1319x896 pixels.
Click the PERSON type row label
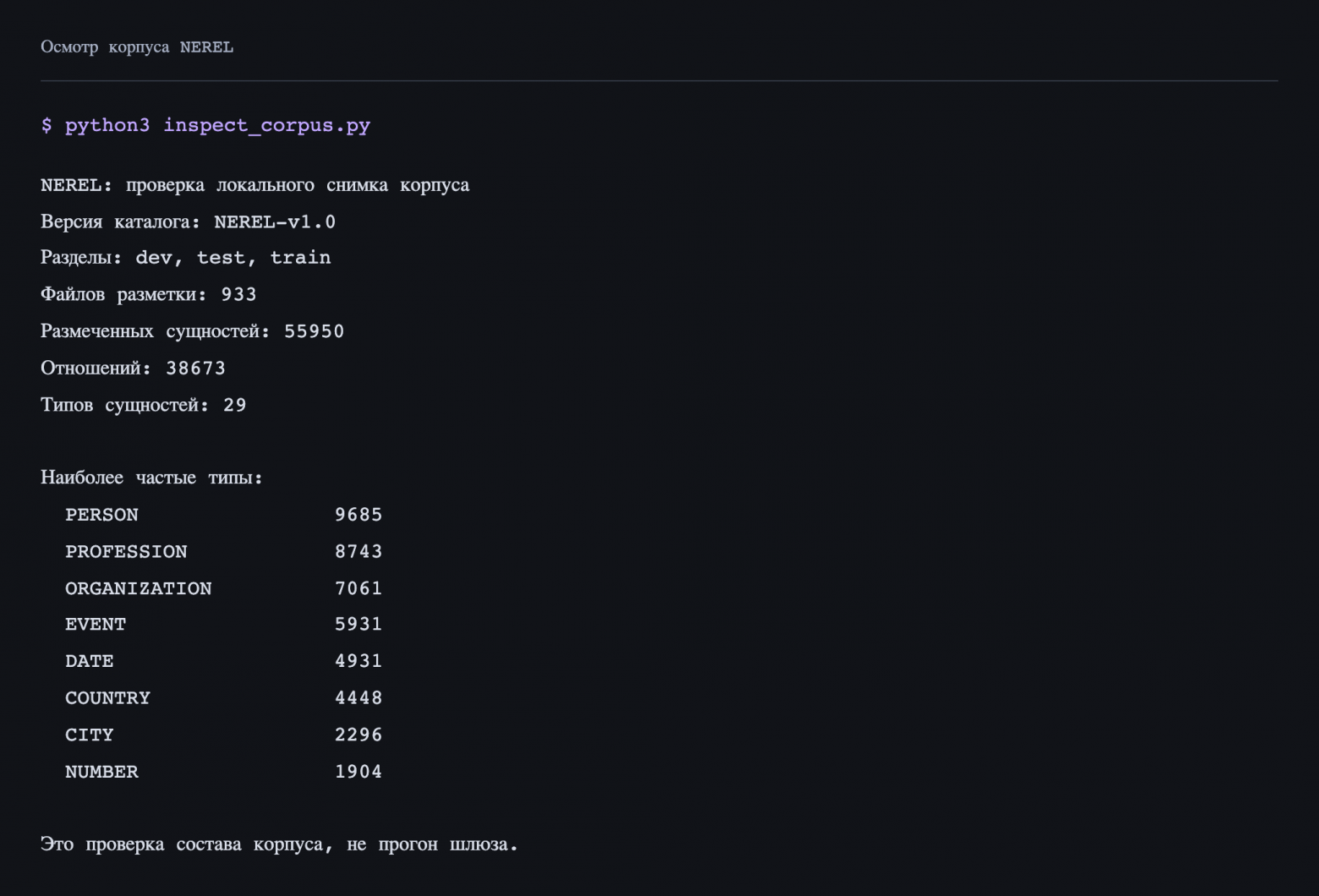[101, 515]
